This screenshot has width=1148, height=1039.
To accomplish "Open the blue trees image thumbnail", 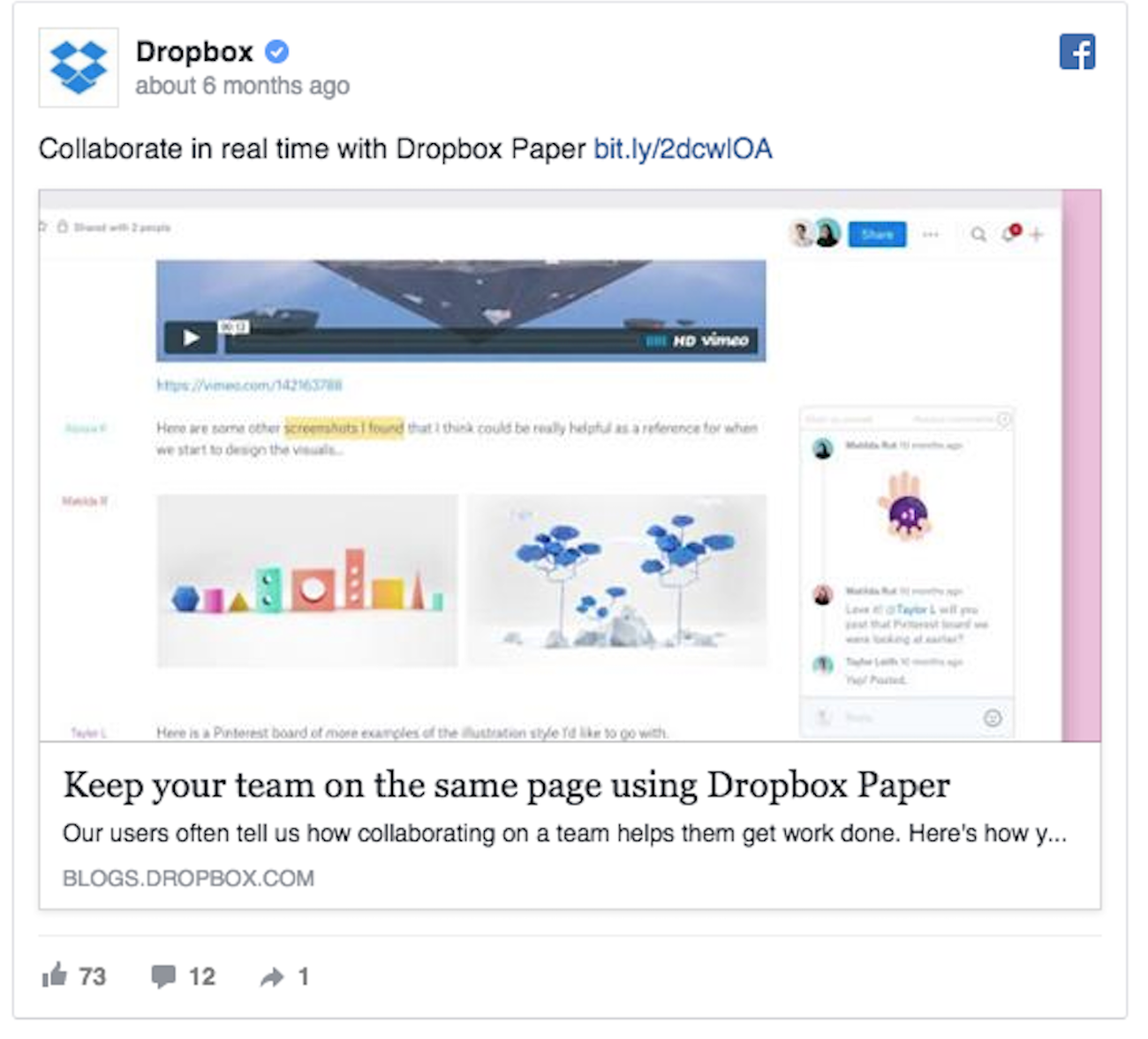I will pos(616,580).
